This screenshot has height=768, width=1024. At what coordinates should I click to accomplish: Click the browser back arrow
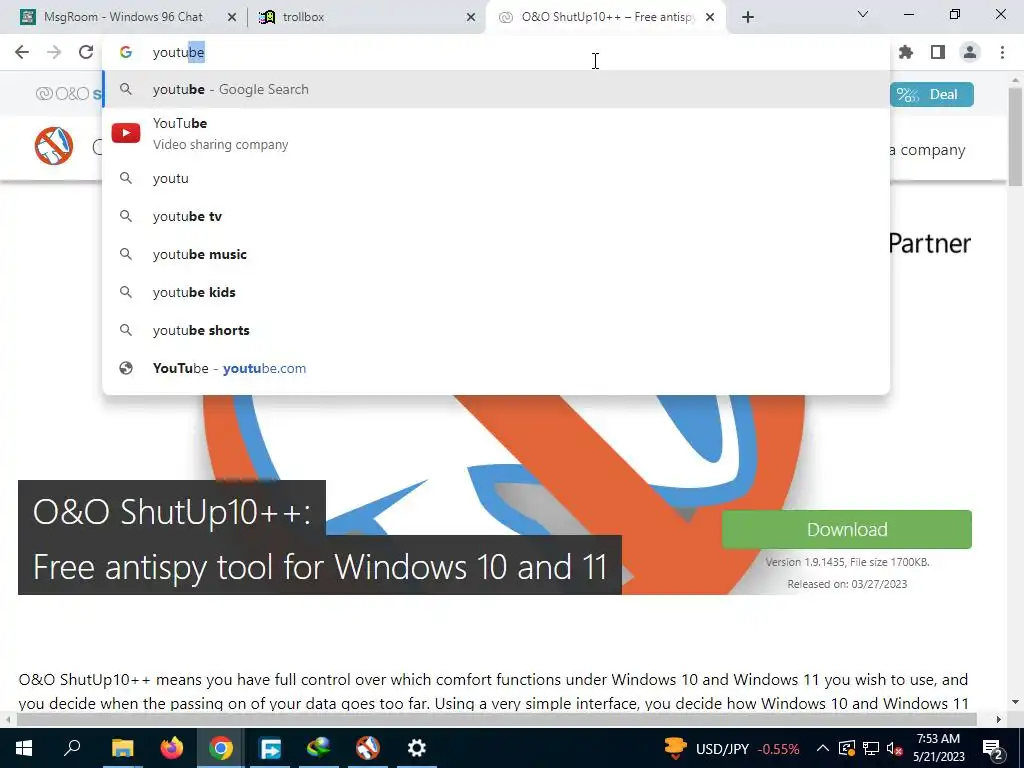click(x=22, y=52)
